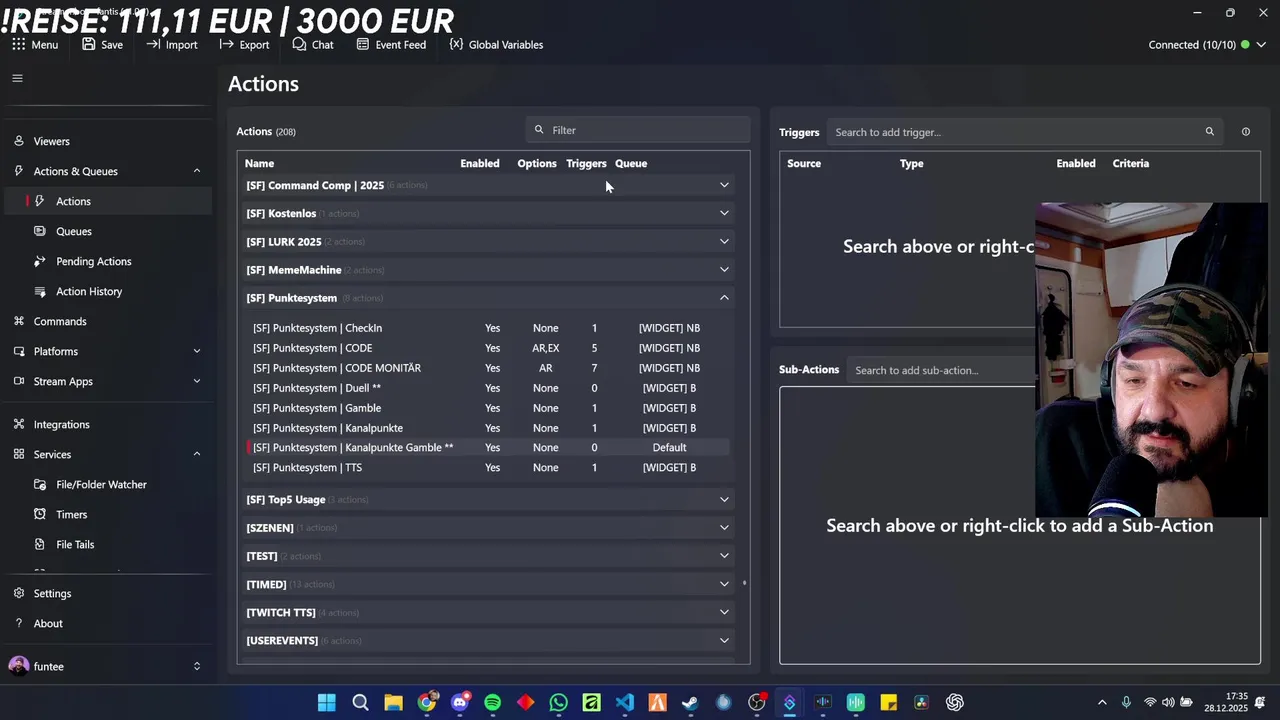This screenshot has width=1280, height=720.
Task: Click the Import arrow icon
Action: click(x=153, y=45)
